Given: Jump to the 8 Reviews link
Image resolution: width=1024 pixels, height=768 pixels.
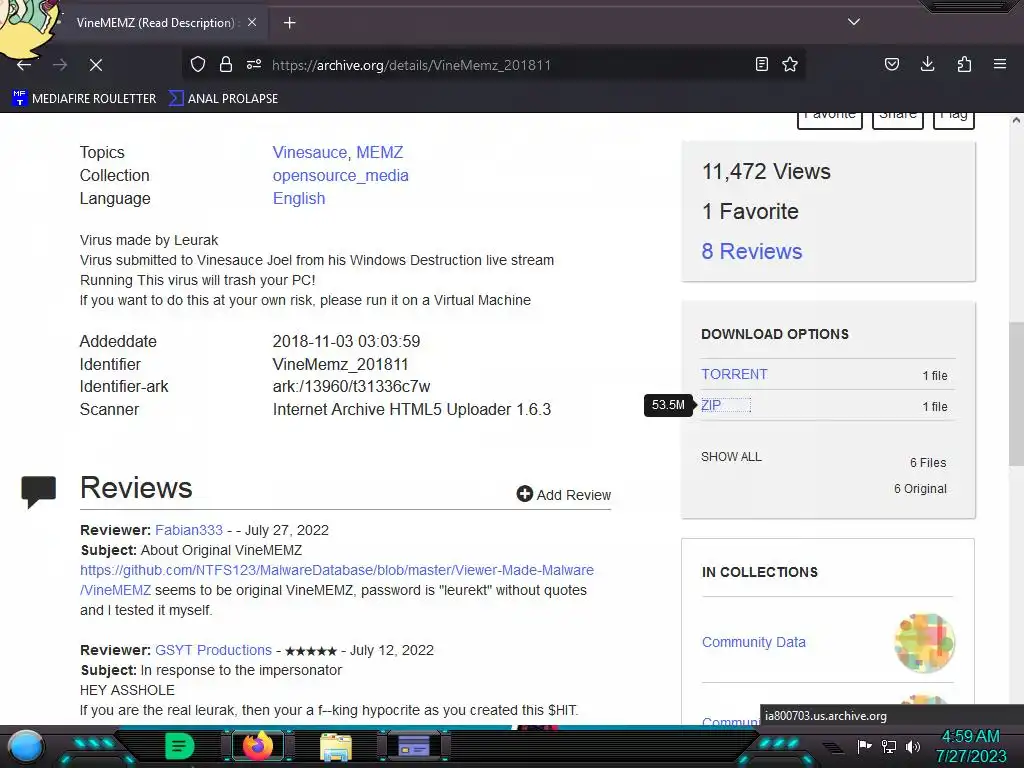Looking at the screenshot, I should pos(752,251).
